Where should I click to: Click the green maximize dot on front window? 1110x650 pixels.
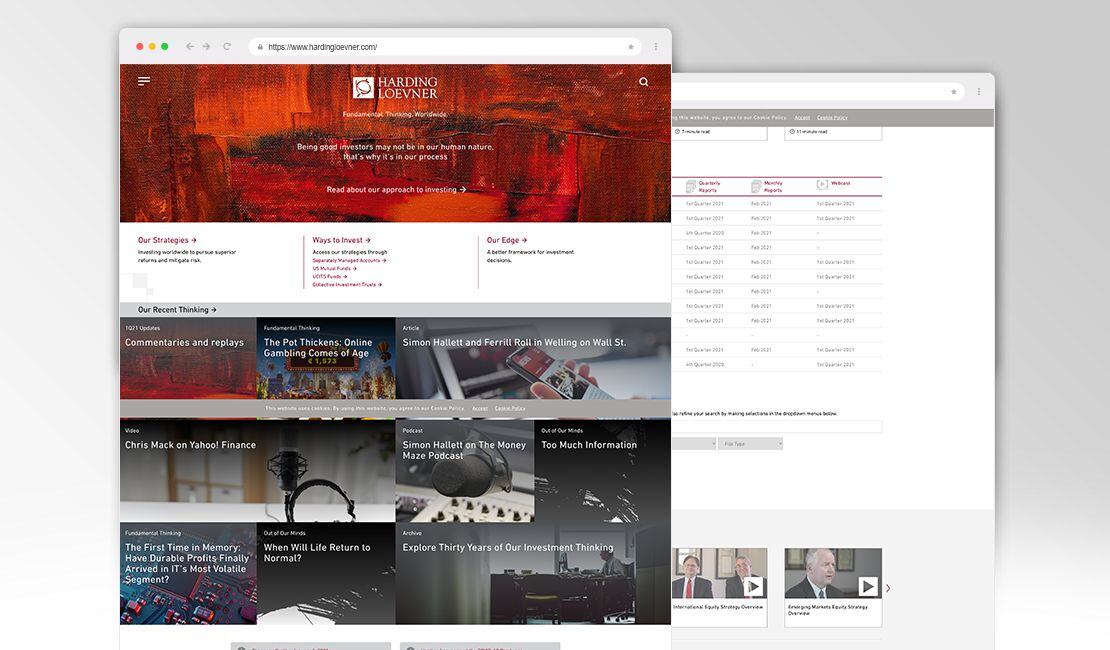click(x=164, y=47)
